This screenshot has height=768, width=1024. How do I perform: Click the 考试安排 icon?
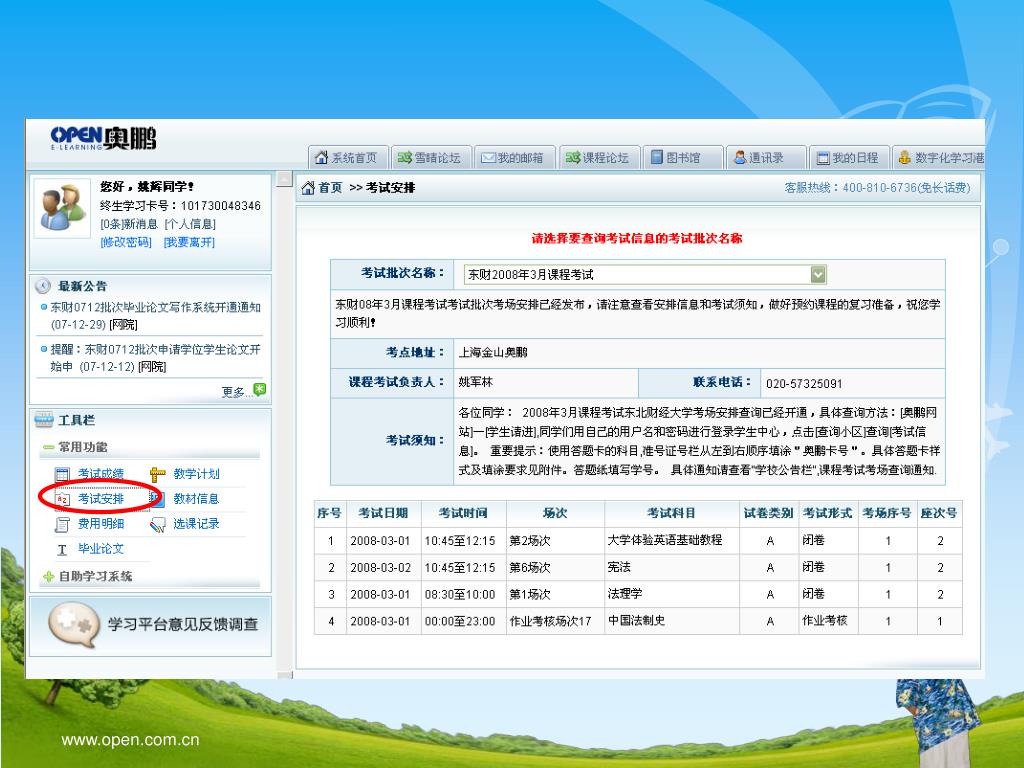click(x=62, y=499)
